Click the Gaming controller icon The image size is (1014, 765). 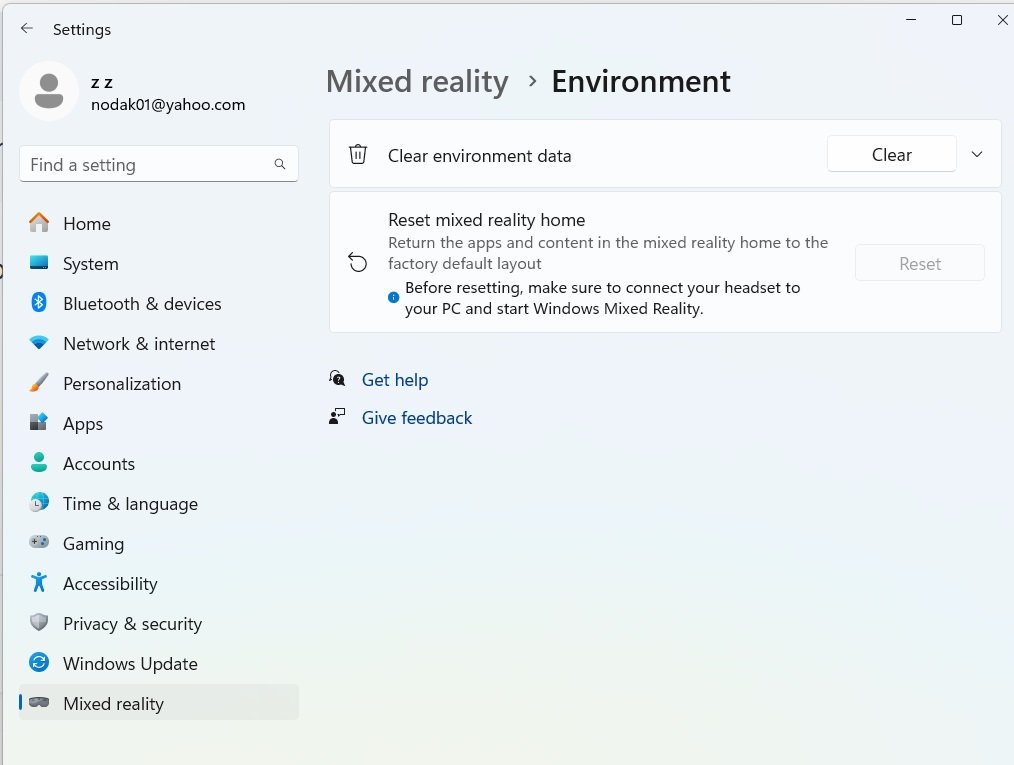click(x=39, y=543)
